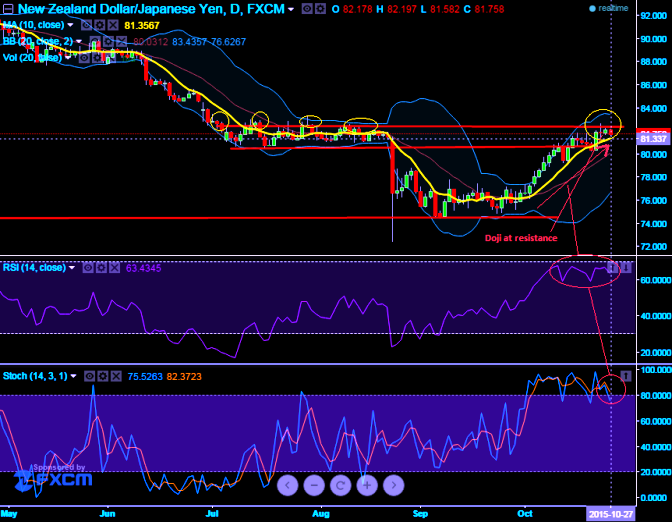Open Stoch (14, 3, 1) settings gear
This screenshot has width=672, height=522.
(103, 376)
